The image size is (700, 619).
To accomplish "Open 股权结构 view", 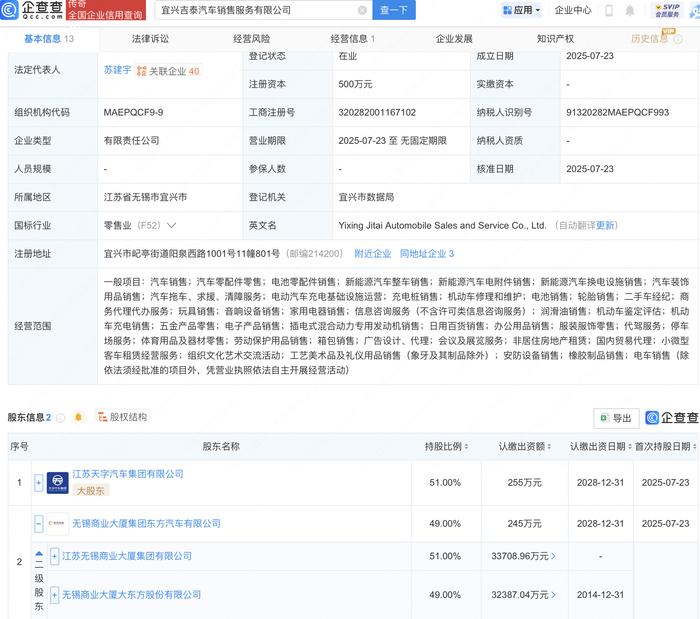I will 122,417.
